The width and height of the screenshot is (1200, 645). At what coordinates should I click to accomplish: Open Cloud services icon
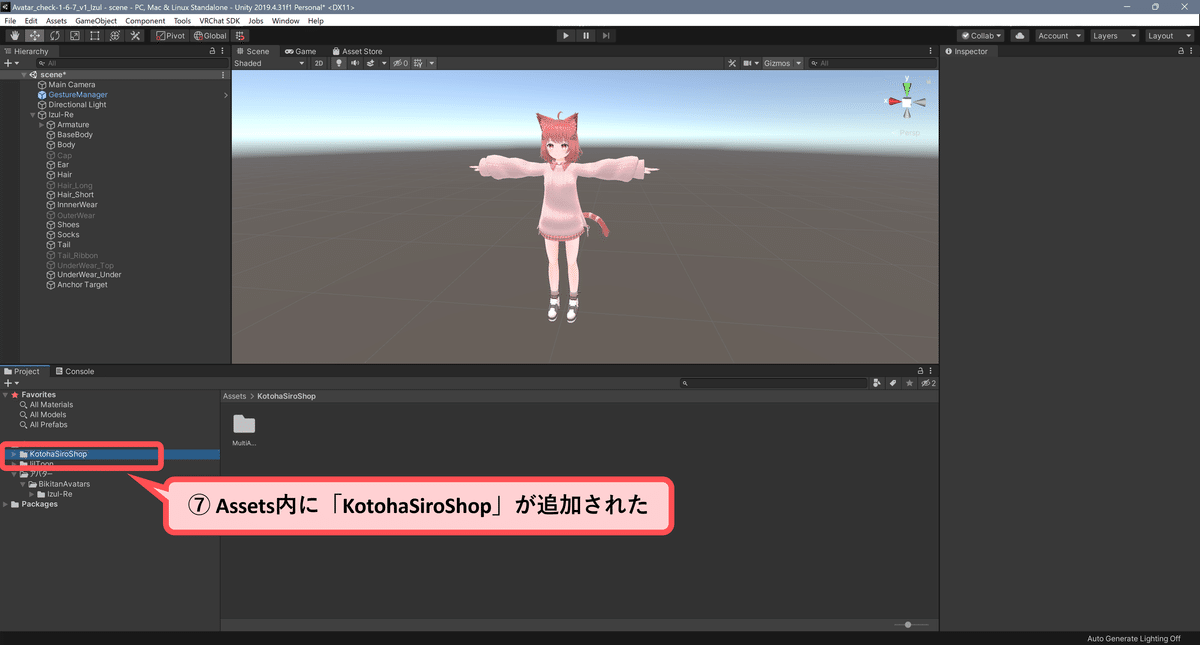pos(1019,36)
